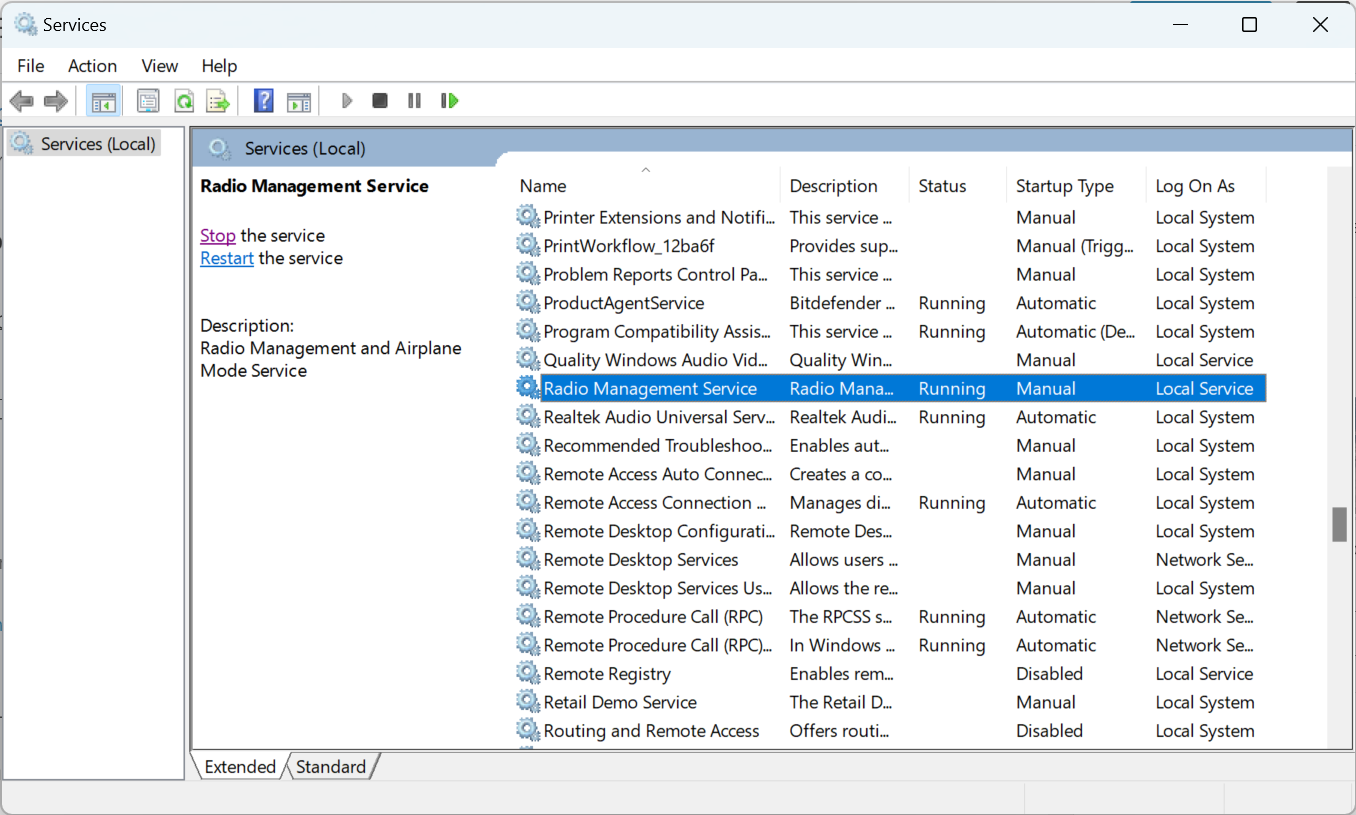Viewport: 1356px width, 815px height.
Task: Toggle the console tree show/hide icon
Action: coord(103,100)
